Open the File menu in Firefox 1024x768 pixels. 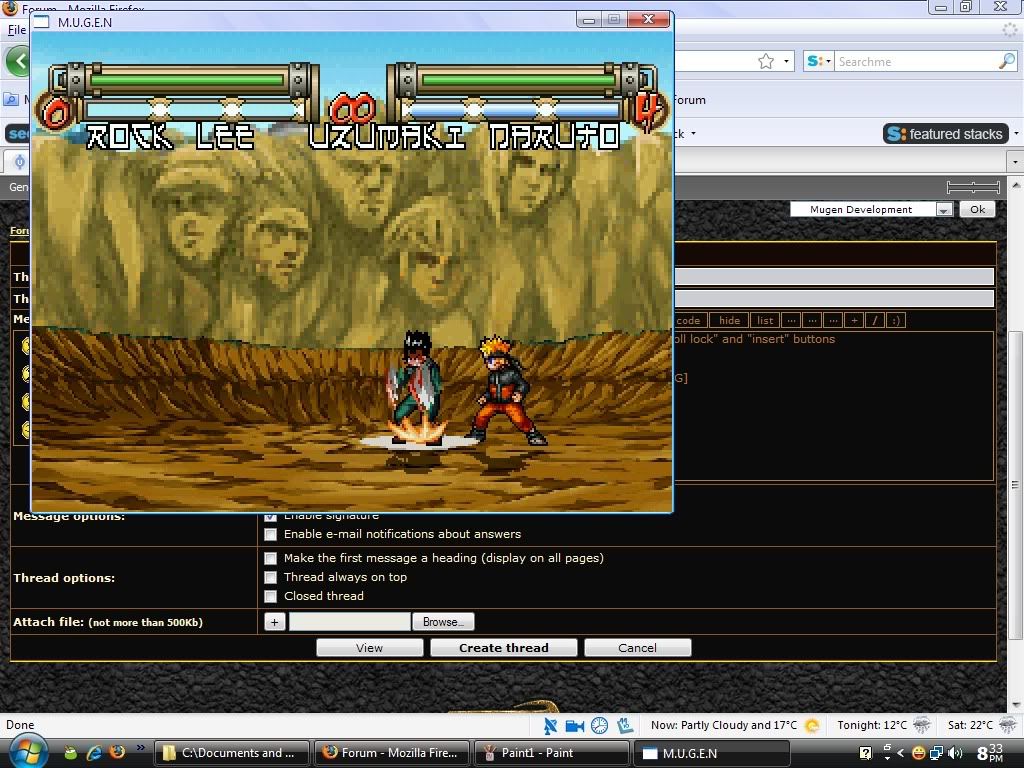16,30
